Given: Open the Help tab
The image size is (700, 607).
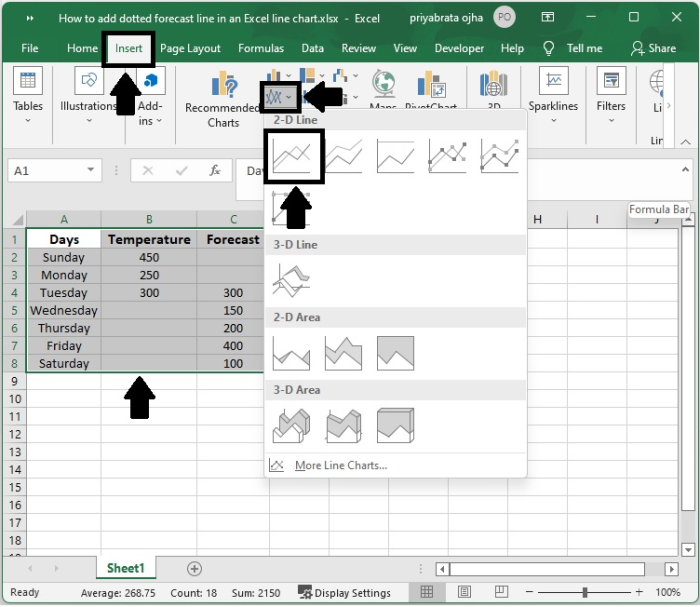Looking at the screenshot, I should (x=512, y=48).
